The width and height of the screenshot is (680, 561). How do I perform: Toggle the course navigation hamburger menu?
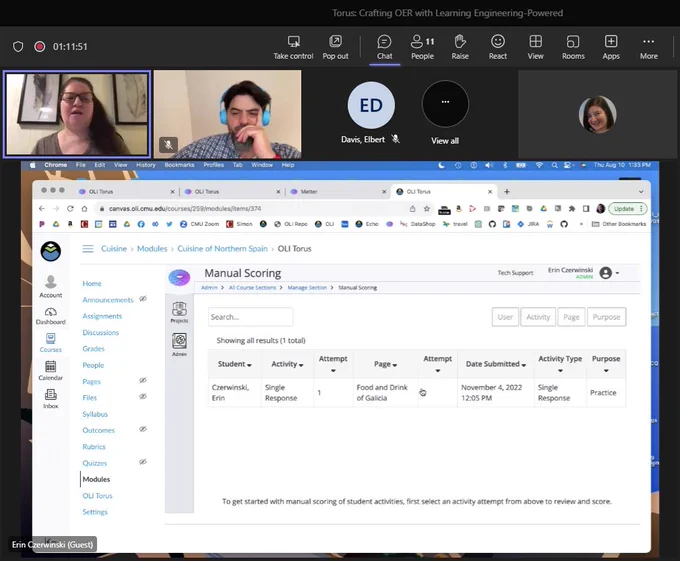tap(88, 248)
